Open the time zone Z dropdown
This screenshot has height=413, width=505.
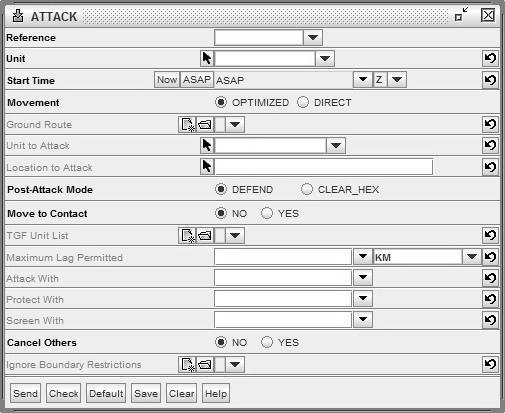click(397, 80)
